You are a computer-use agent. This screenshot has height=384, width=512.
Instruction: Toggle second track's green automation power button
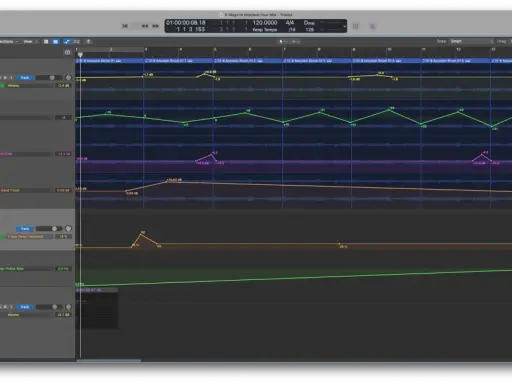[x=2, y=236]
